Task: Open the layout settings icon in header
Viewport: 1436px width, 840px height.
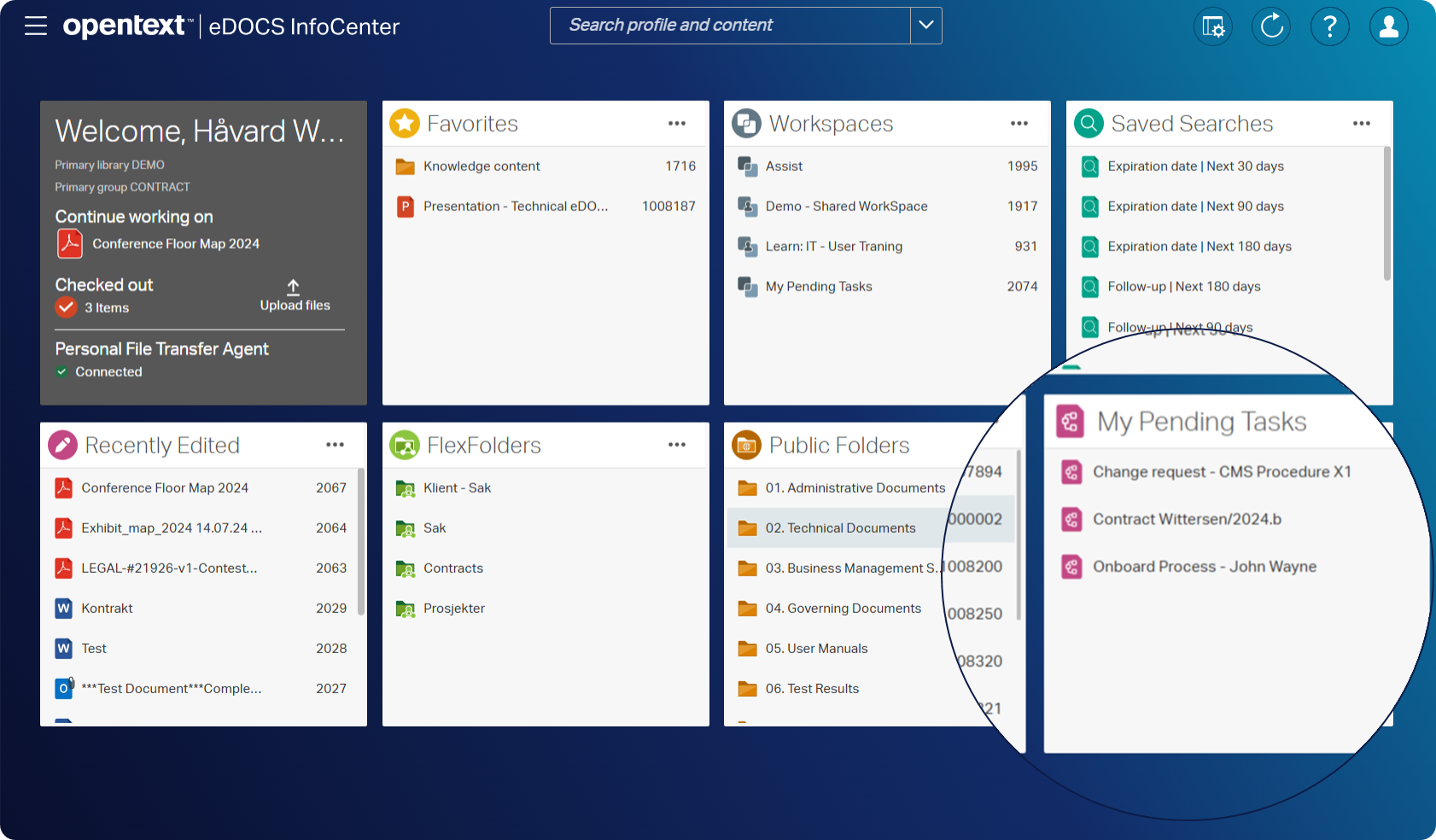Action: (1213, 26)
